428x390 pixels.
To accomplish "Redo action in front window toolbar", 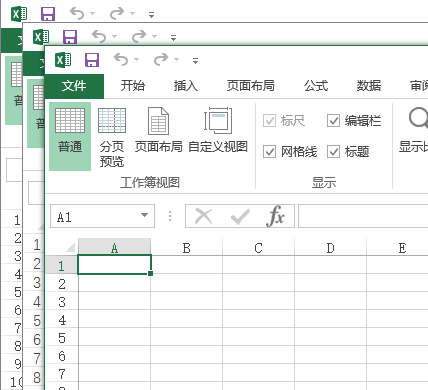I will point(161,60).
